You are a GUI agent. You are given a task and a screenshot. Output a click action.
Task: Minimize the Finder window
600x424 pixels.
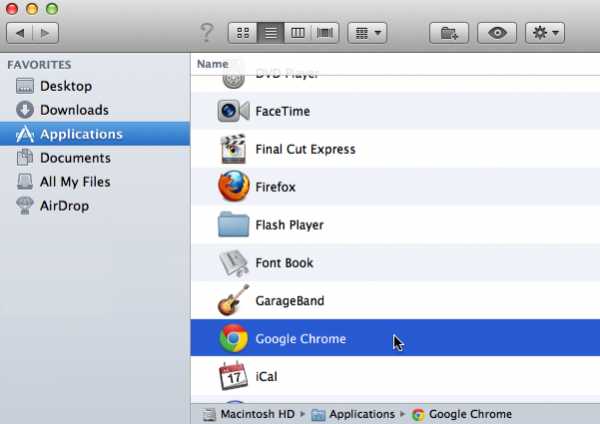(32, 8)
